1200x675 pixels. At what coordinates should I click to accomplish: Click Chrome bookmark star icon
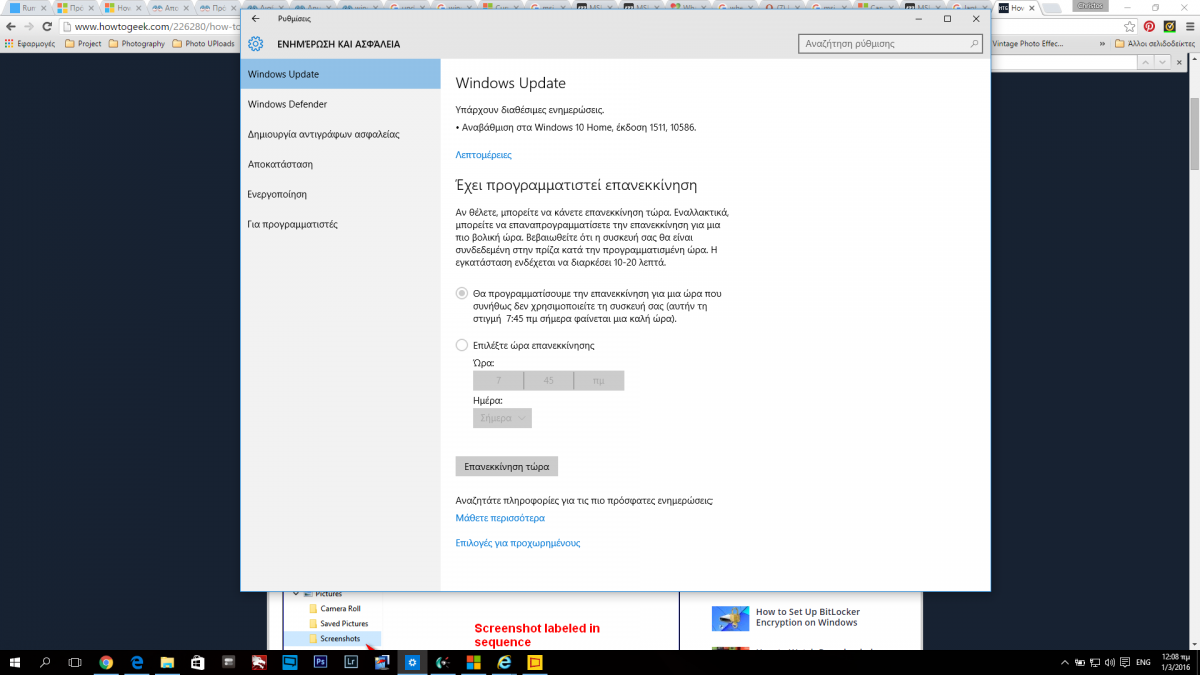(x=1129, y=26)
